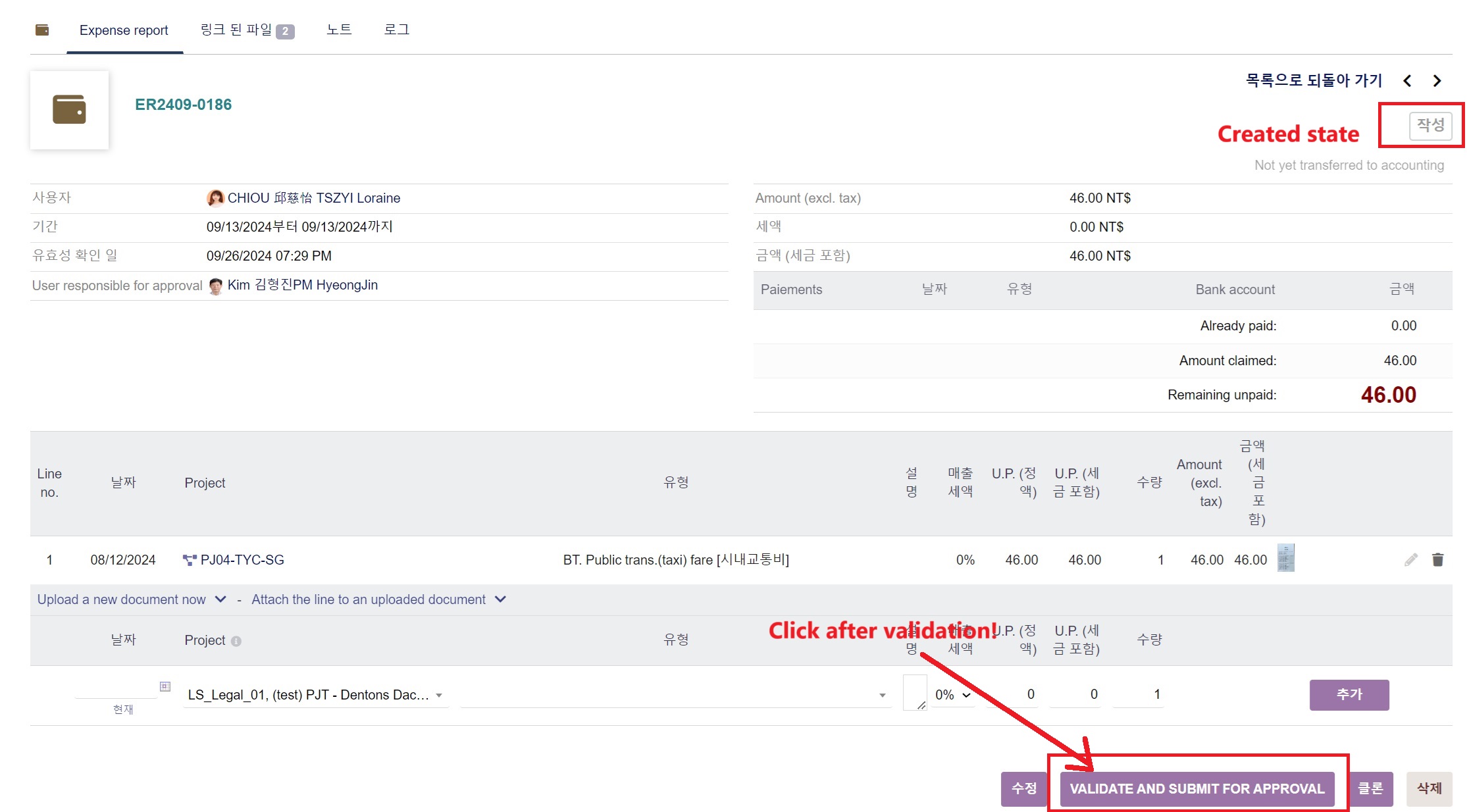Click the large wallet expense report image
Screen dimensions: 1467x812
[69, 110]
